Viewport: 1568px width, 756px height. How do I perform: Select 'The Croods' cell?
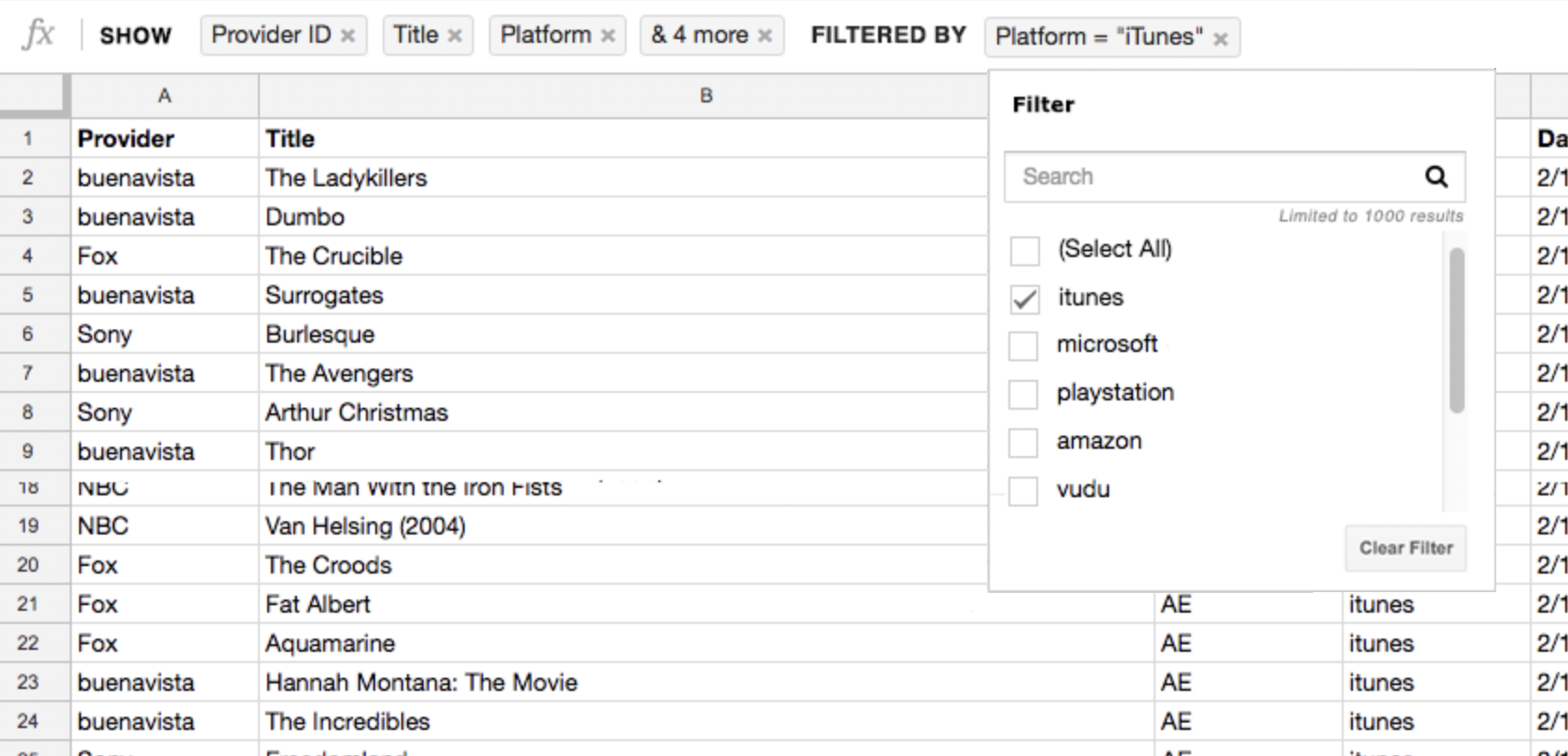click(622, 564)
